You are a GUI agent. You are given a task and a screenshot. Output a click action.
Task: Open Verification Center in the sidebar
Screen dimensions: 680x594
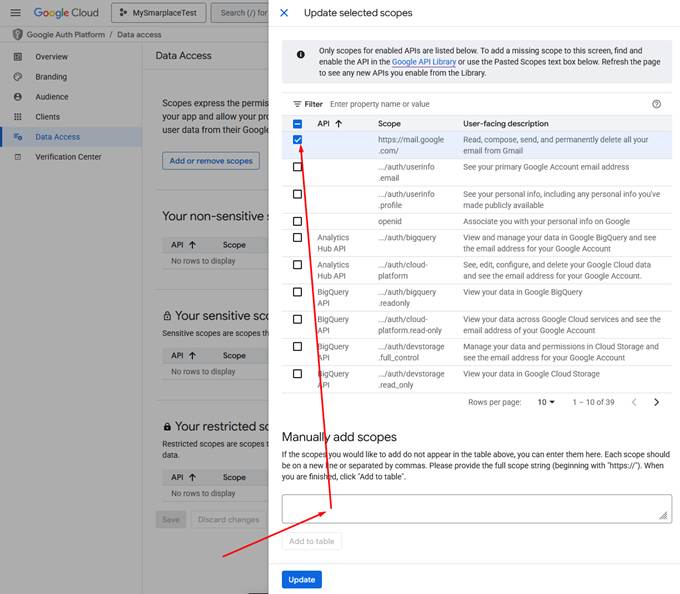click(70, 157)
